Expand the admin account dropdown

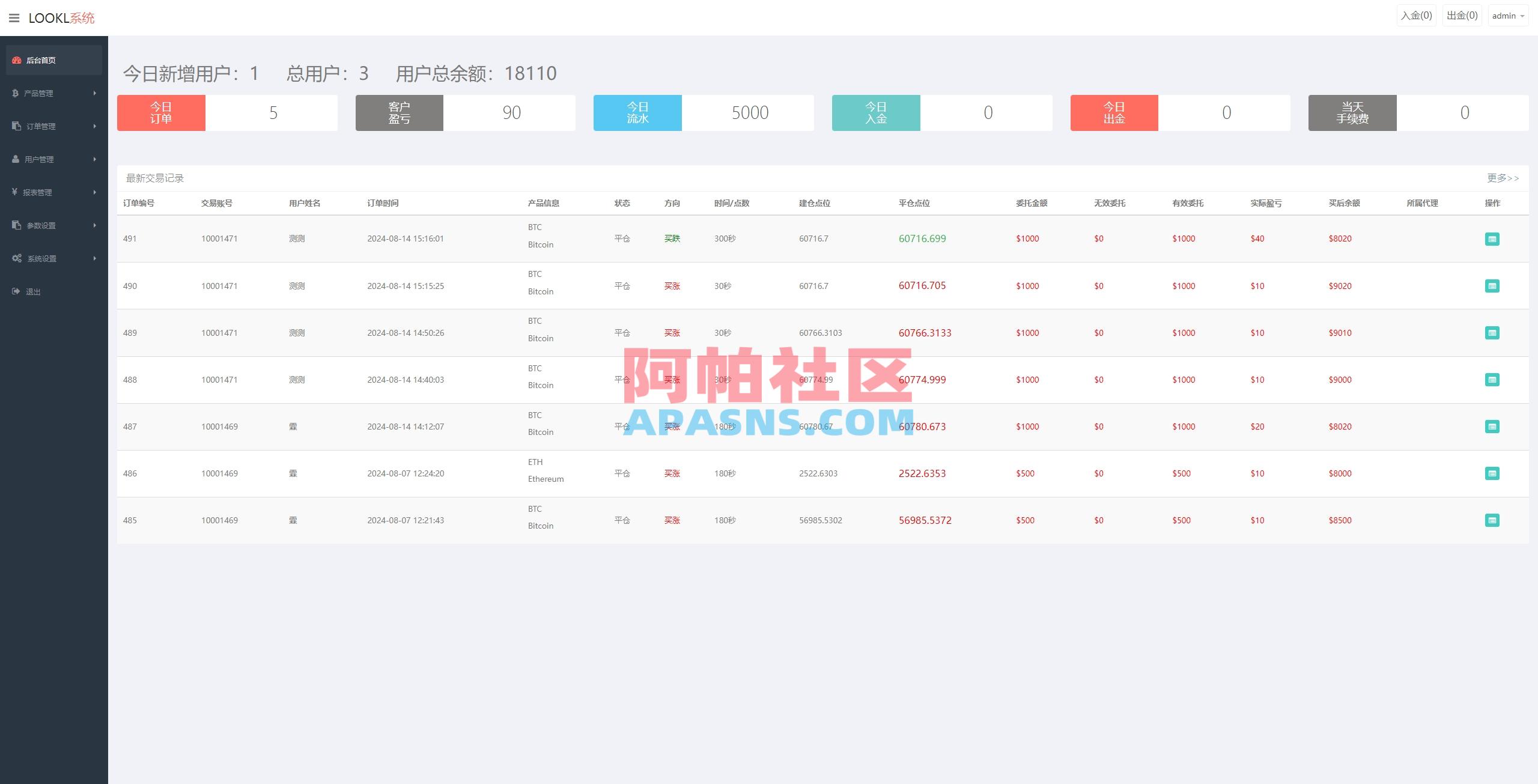click(x=1508, y=15)
